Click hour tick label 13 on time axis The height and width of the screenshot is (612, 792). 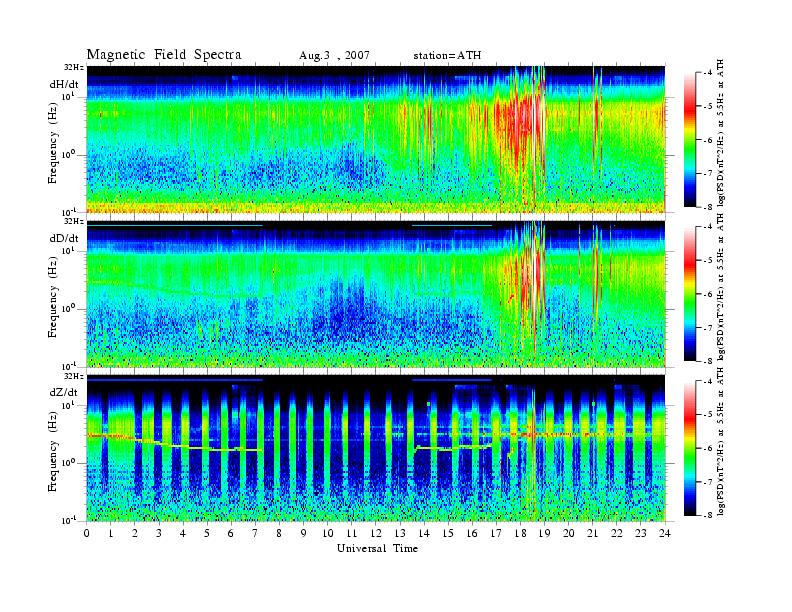tap(400, 533)
